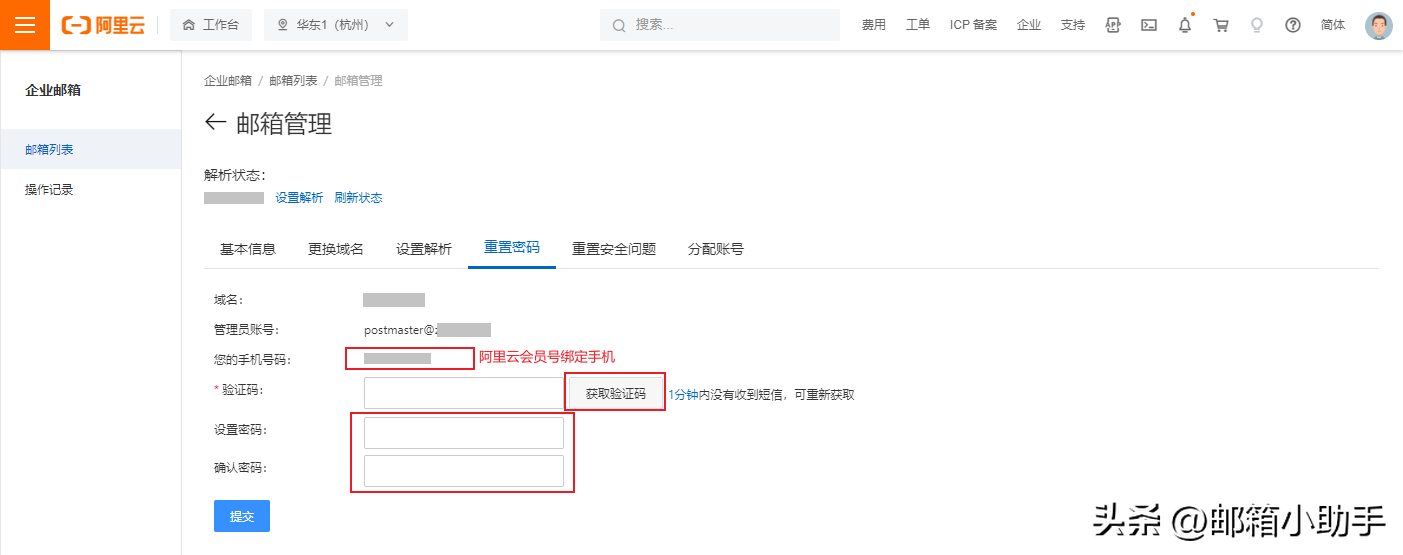Image resolution: width=1403 pixels, height=555 pixels.
Task: Focus the 验证码 input field
Action: (464, 393)
